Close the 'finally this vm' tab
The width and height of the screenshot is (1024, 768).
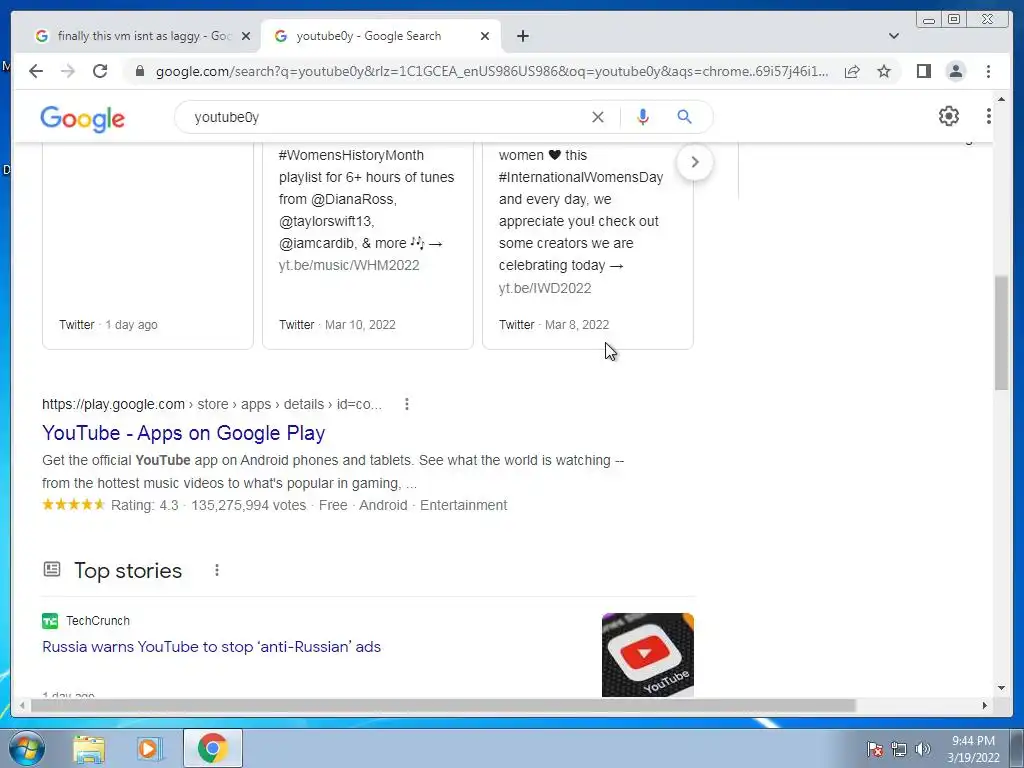pos(246,36)
